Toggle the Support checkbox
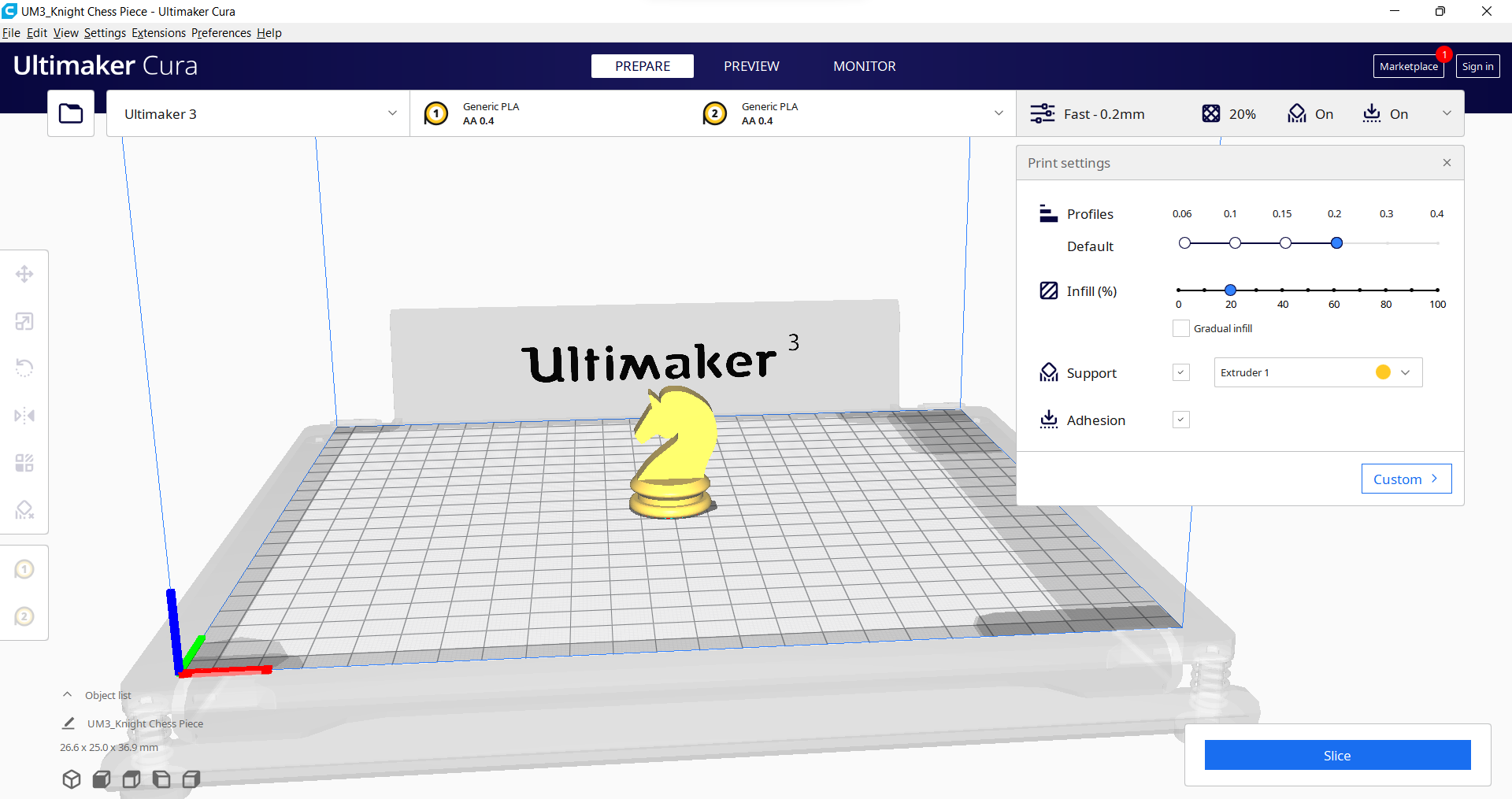The image size is (1512, 799). (x=1181, y=372)
